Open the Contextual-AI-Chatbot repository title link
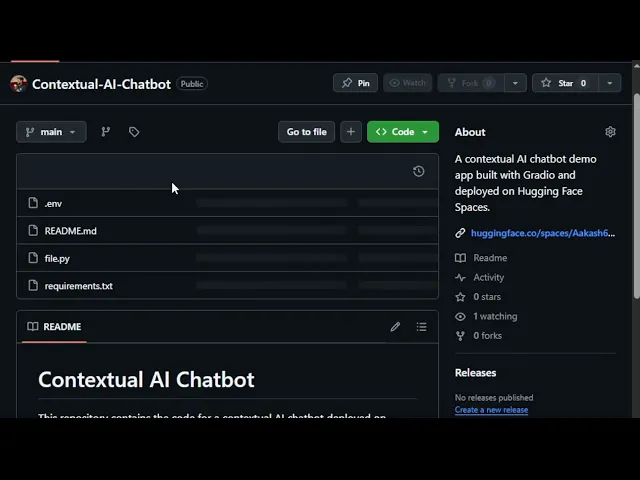 point(101,84)
